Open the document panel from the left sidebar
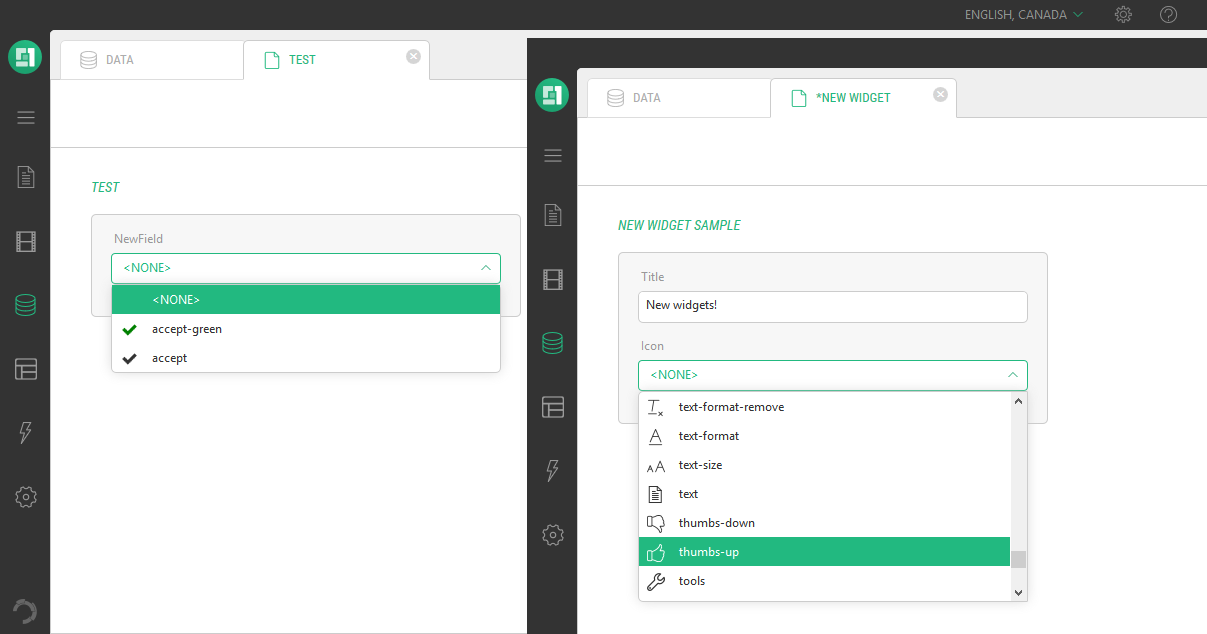 pos(25,176)
